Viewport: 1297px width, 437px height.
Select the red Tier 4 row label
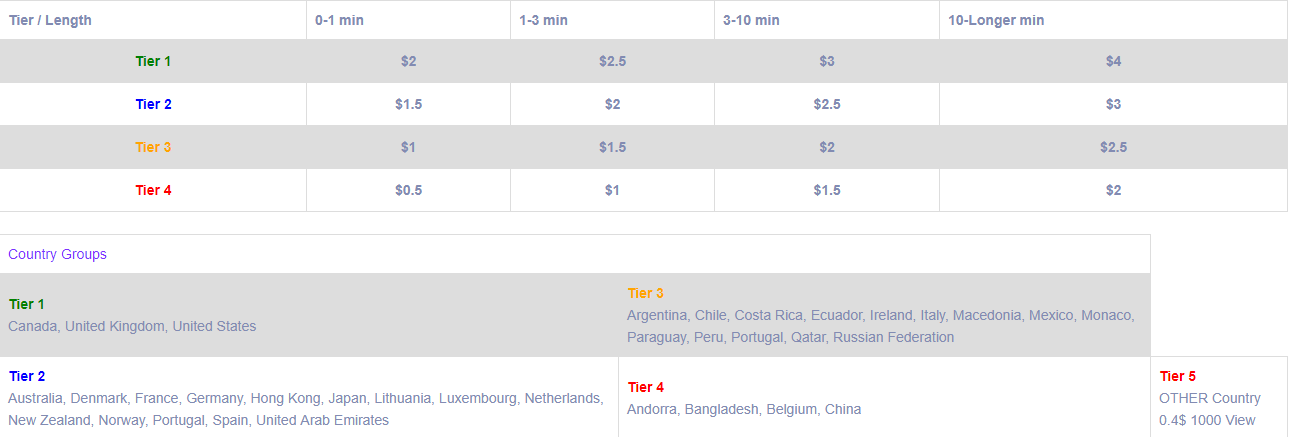(x=153, y=190)
